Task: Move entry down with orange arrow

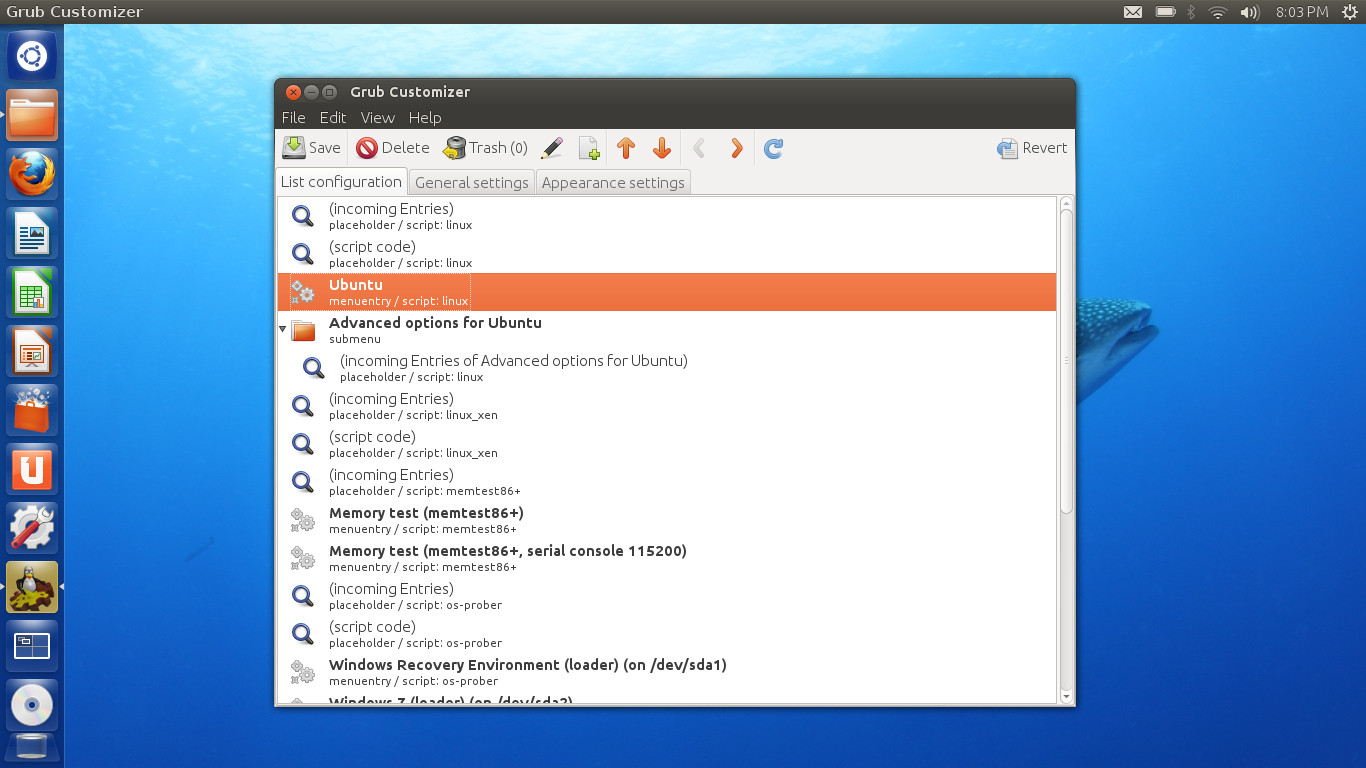Action: point(661,149)
